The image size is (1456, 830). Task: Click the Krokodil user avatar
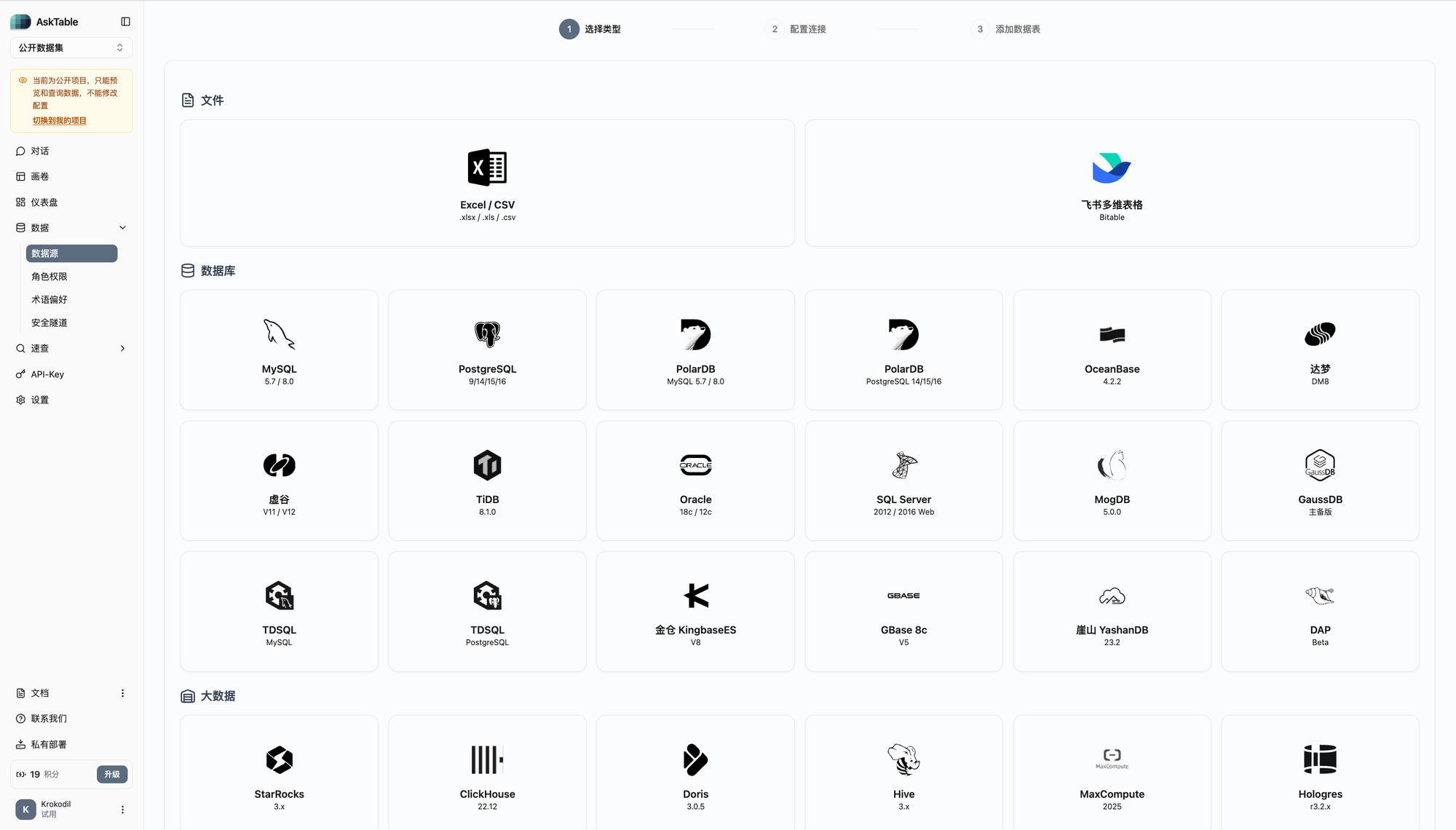[x=25, y=810]
